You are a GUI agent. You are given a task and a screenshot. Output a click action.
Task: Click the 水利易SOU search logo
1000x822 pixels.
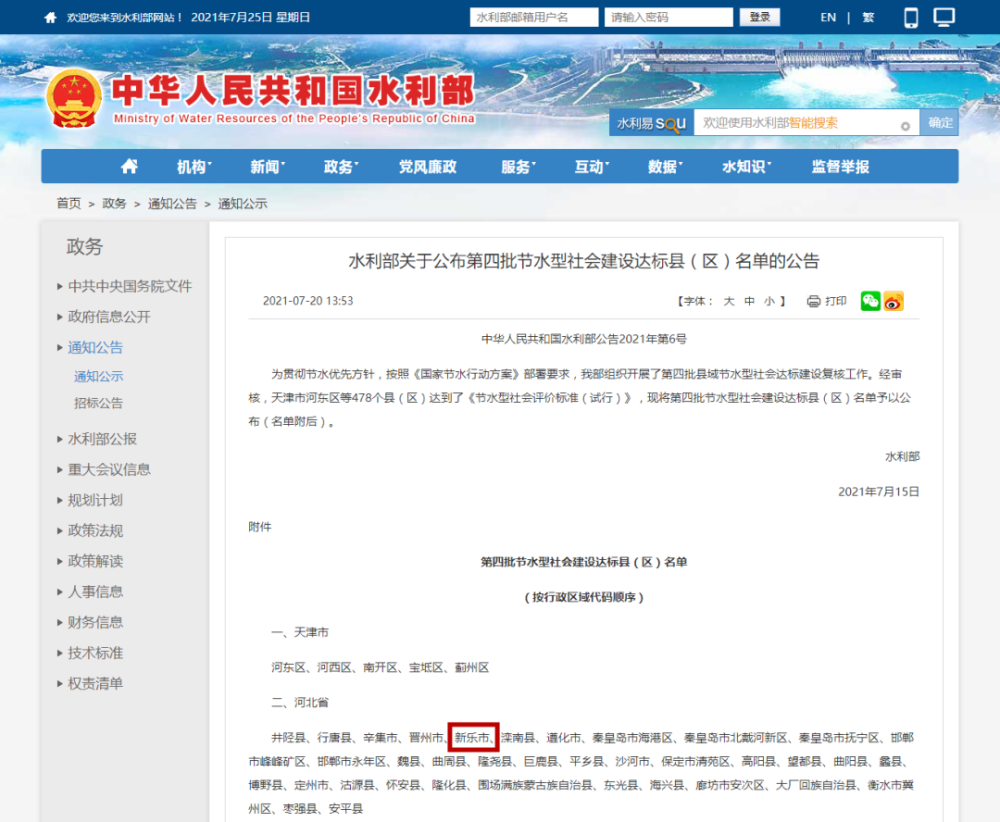click(x=651, y=123)
